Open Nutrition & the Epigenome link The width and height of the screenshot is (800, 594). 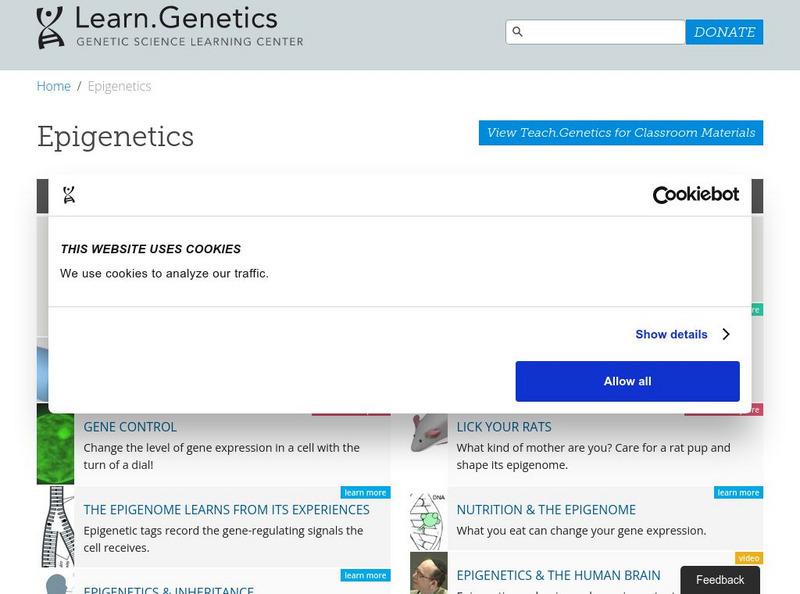click(546, 510)
